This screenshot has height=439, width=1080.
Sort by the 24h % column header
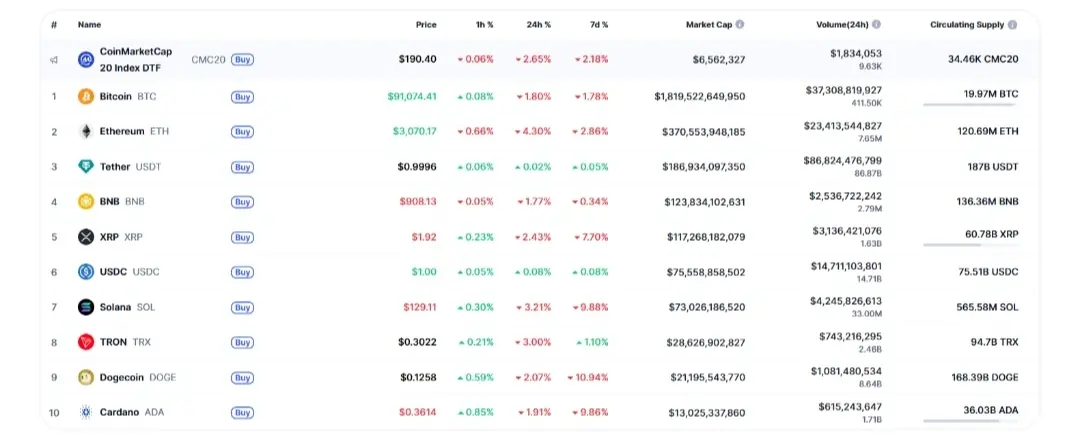tap(539, 24)
